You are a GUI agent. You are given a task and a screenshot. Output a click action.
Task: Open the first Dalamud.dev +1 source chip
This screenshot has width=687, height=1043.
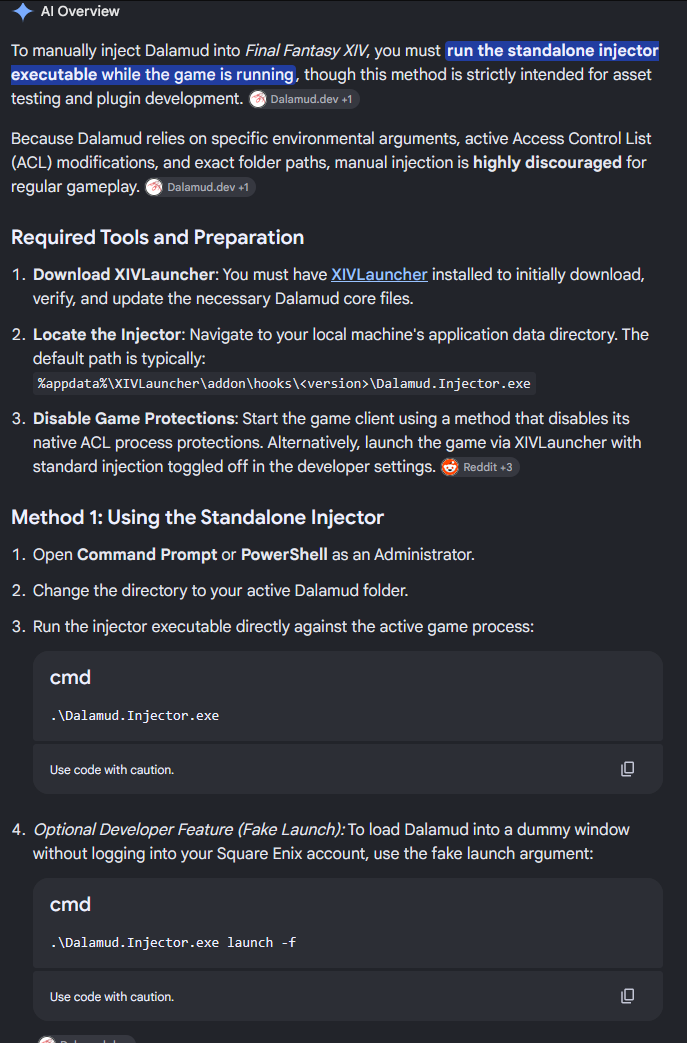coord(305,99)
